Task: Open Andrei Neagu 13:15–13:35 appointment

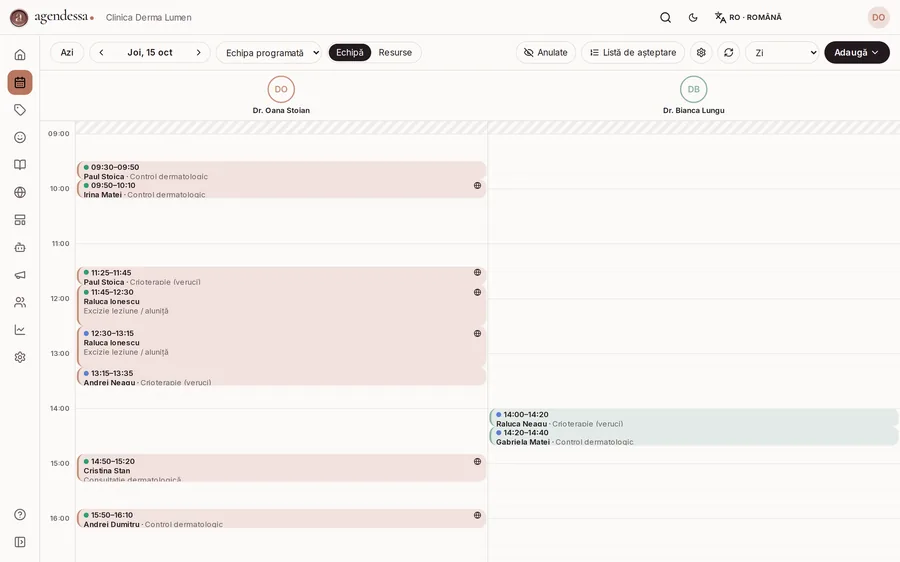Action: click(281, 377)
